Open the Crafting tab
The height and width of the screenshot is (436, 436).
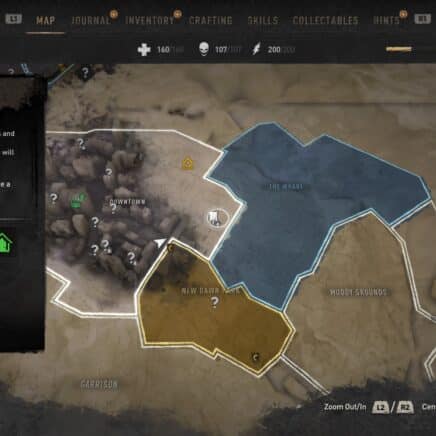211,20
